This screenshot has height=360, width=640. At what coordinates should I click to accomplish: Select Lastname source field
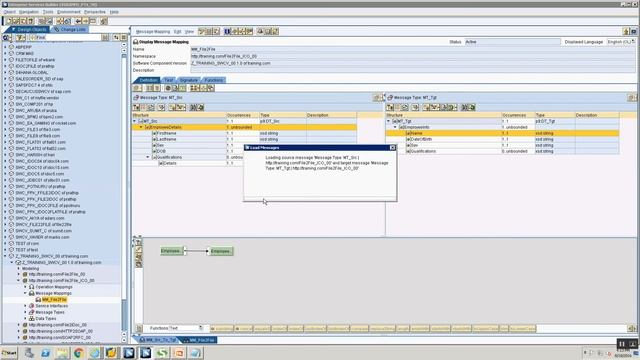[167, 139]
